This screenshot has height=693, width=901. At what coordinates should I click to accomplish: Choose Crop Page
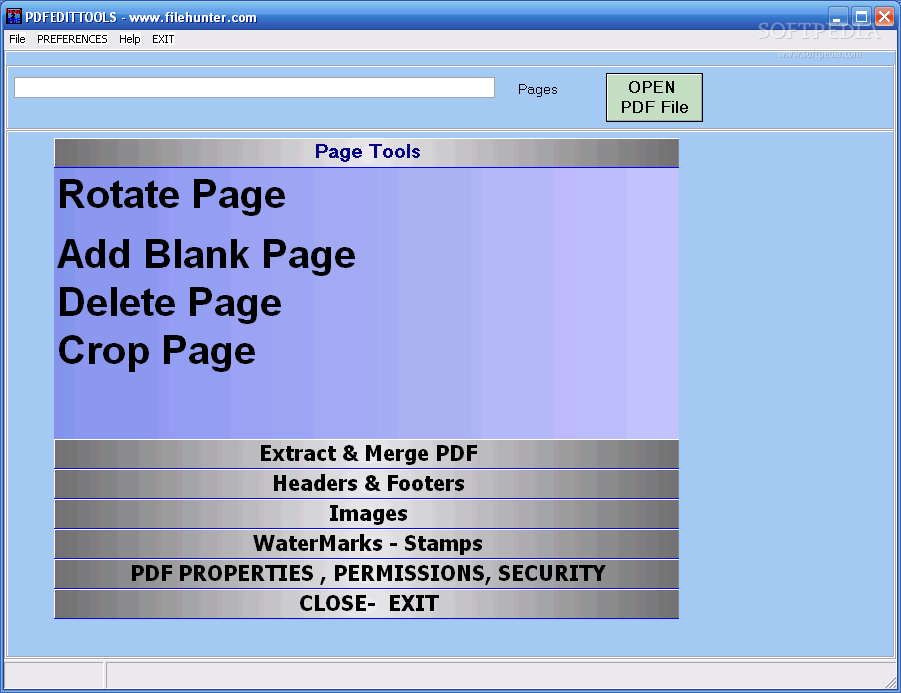tap(157, 351)
